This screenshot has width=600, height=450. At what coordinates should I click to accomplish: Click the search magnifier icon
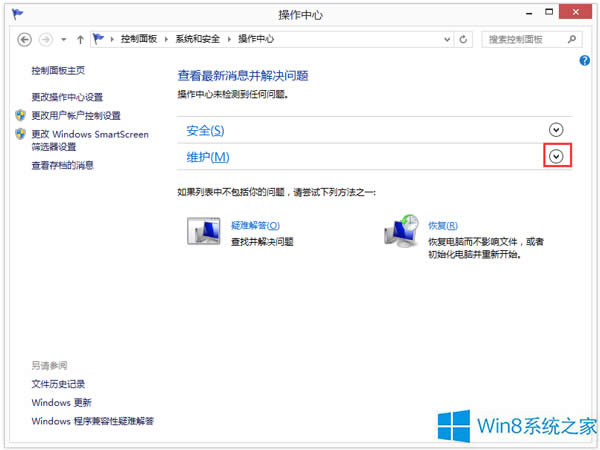click(572, 39)
